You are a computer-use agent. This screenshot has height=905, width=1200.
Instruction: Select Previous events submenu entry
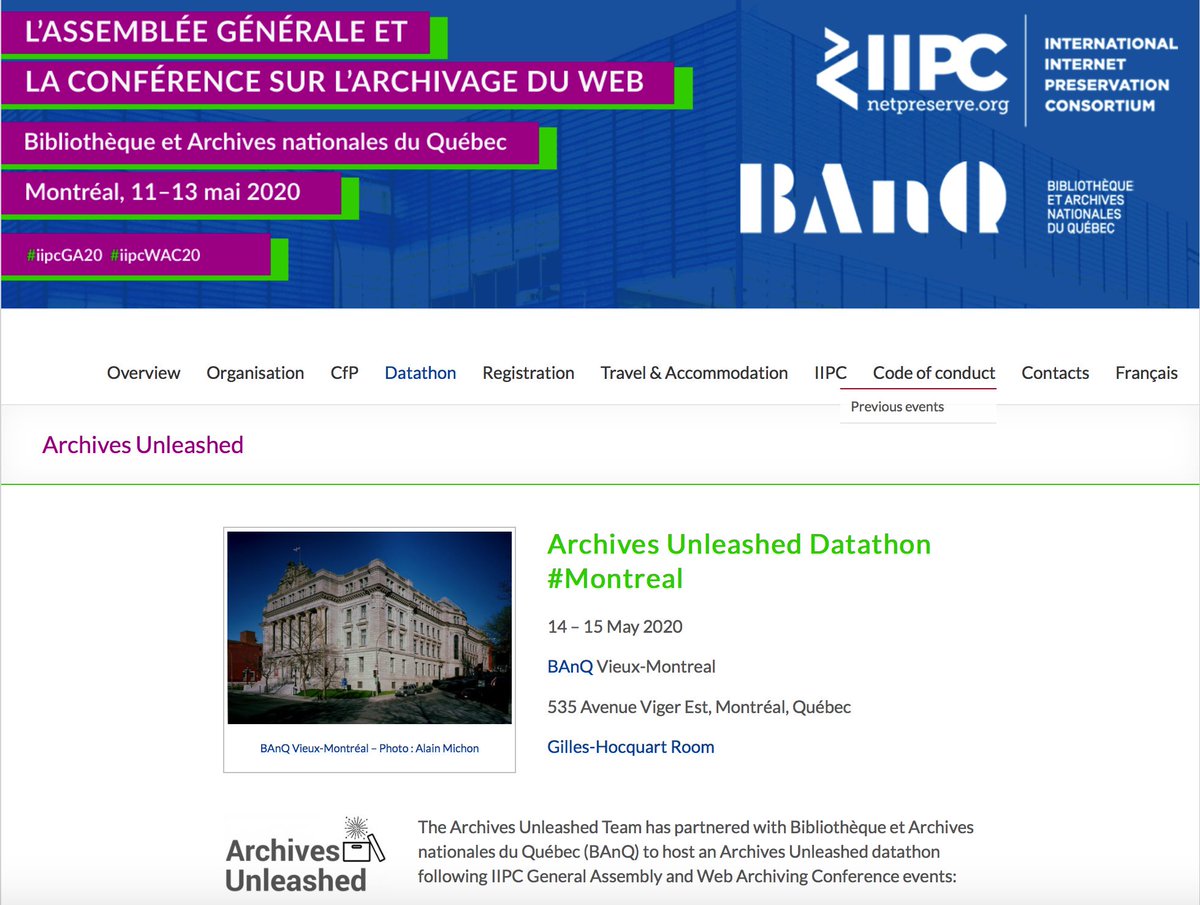[x=897, y=407]
